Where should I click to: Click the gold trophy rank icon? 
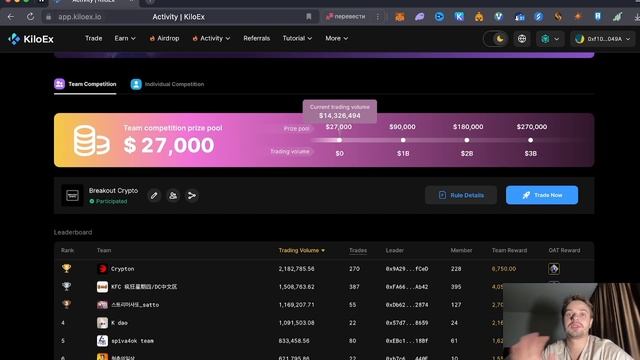point(67,268)
